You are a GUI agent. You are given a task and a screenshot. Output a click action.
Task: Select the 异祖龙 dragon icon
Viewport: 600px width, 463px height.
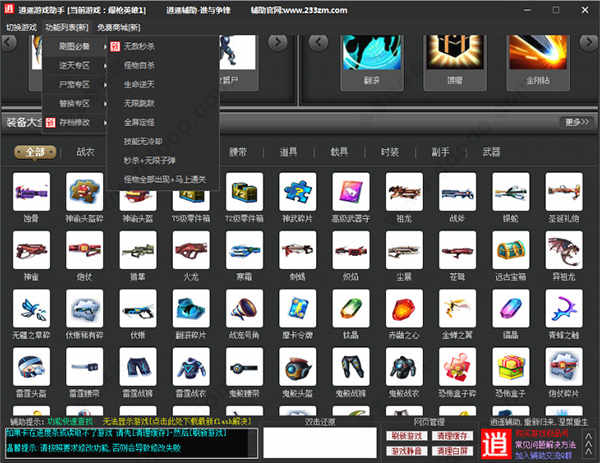[x=564, y=250]
